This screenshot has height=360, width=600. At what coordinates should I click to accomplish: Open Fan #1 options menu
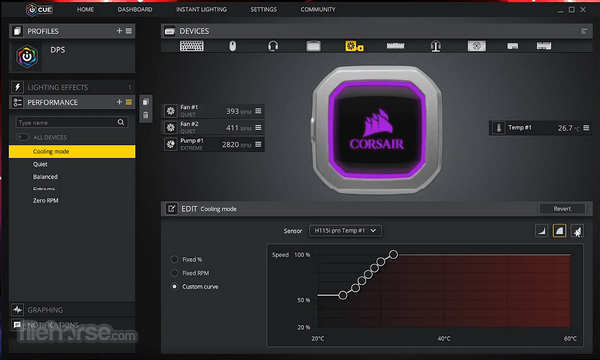click(x=258, y=111)
